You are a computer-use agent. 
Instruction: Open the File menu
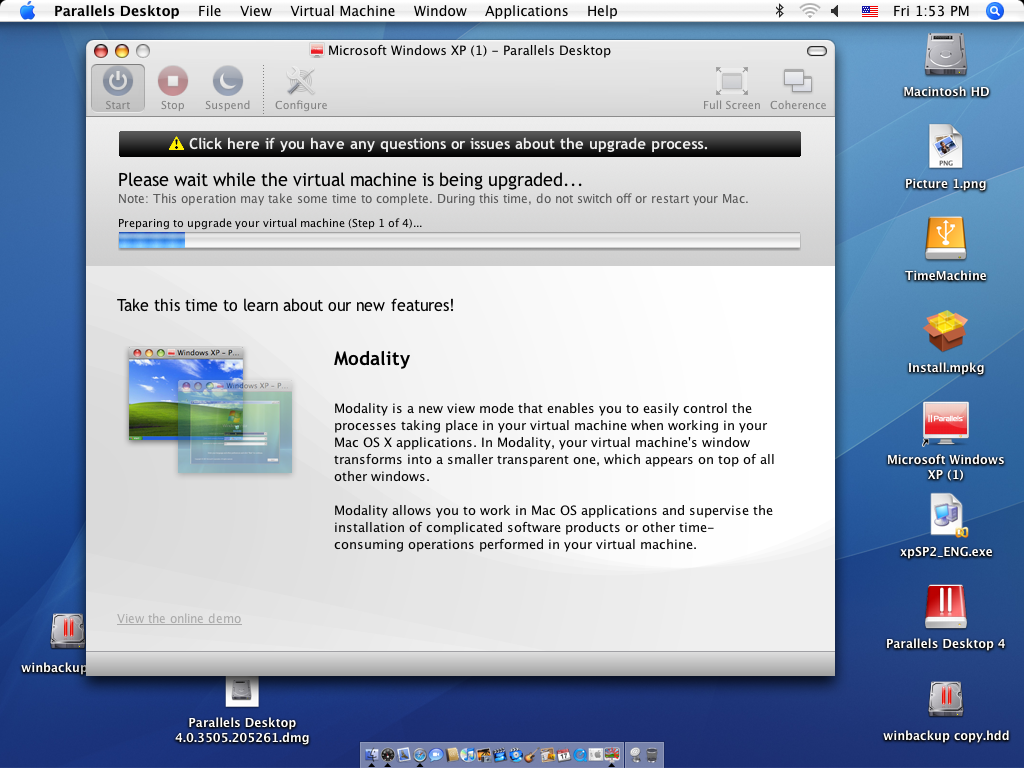(x=209, y=11)
